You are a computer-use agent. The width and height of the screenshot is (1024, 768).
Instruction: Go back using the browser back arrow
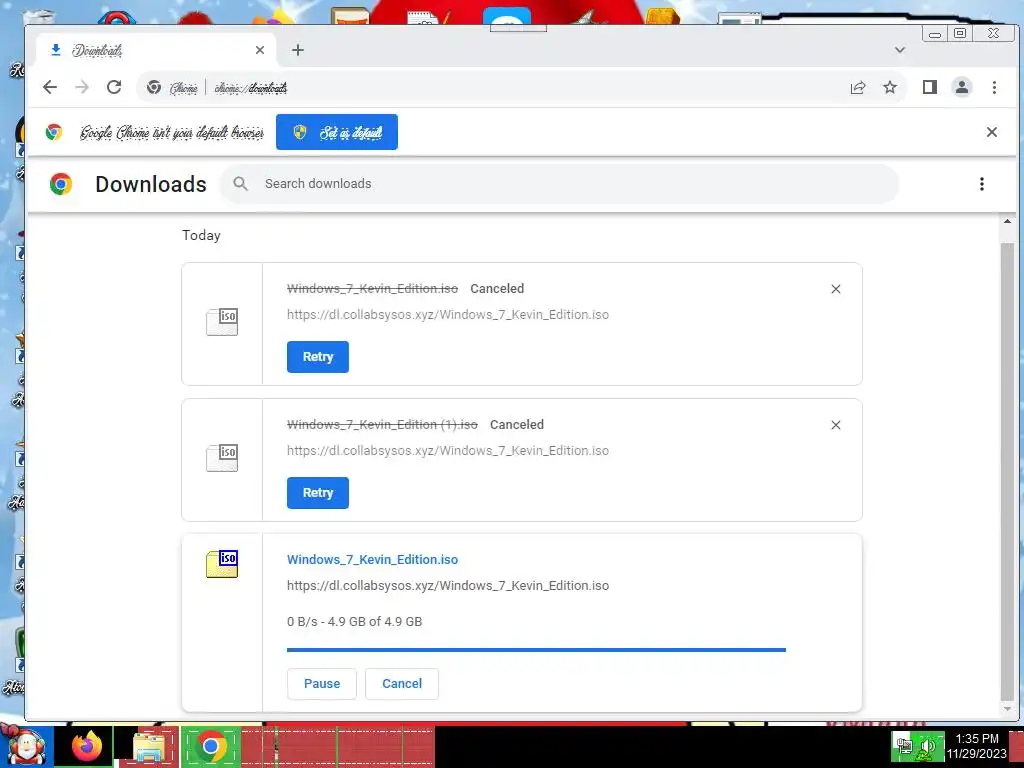tap(50, 88)
